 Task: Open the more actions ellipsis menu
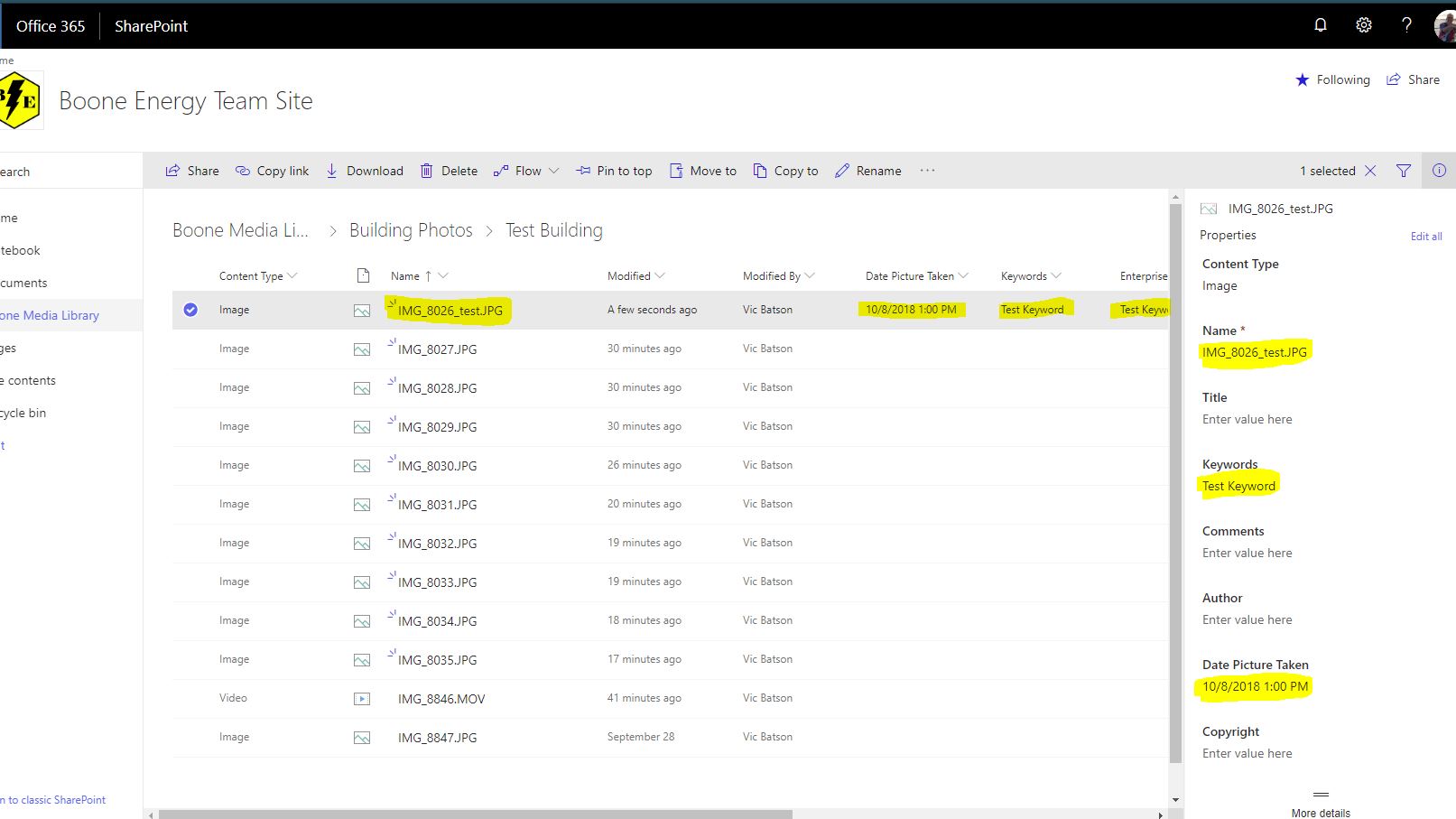(x=927, y=170)
